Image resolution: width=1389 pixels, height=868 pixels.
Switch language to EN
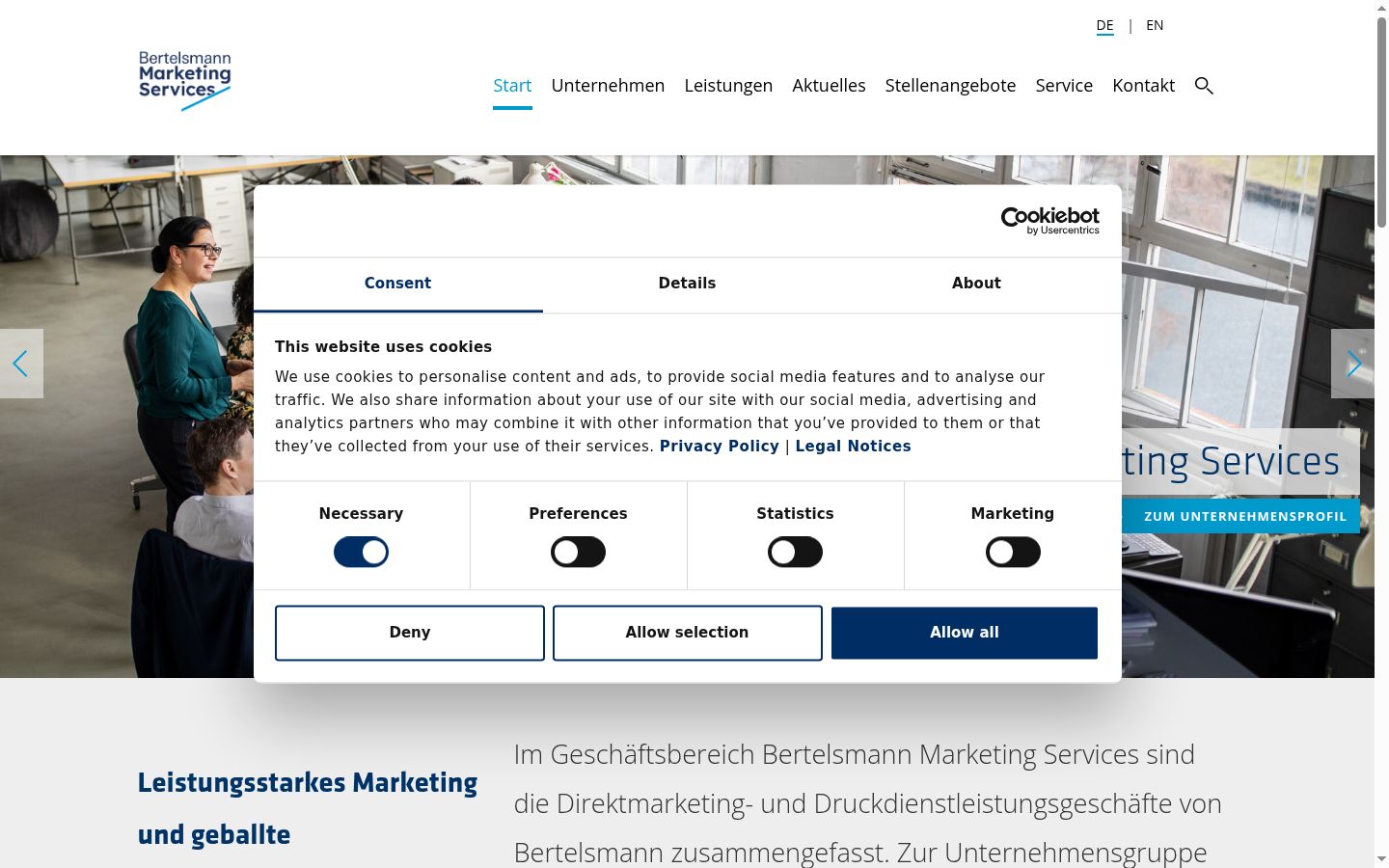(1155, 26)
